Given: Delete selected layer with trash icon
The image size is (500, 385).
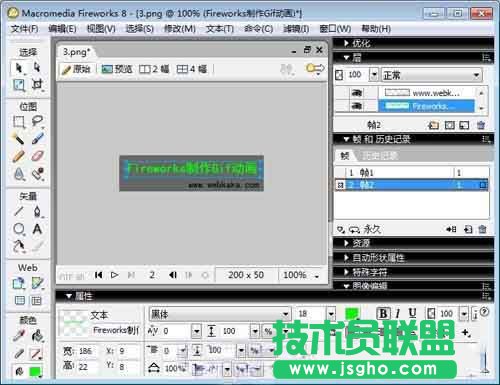Looking at the screenshot, I should pyautogui.click(x=481, y=125).
